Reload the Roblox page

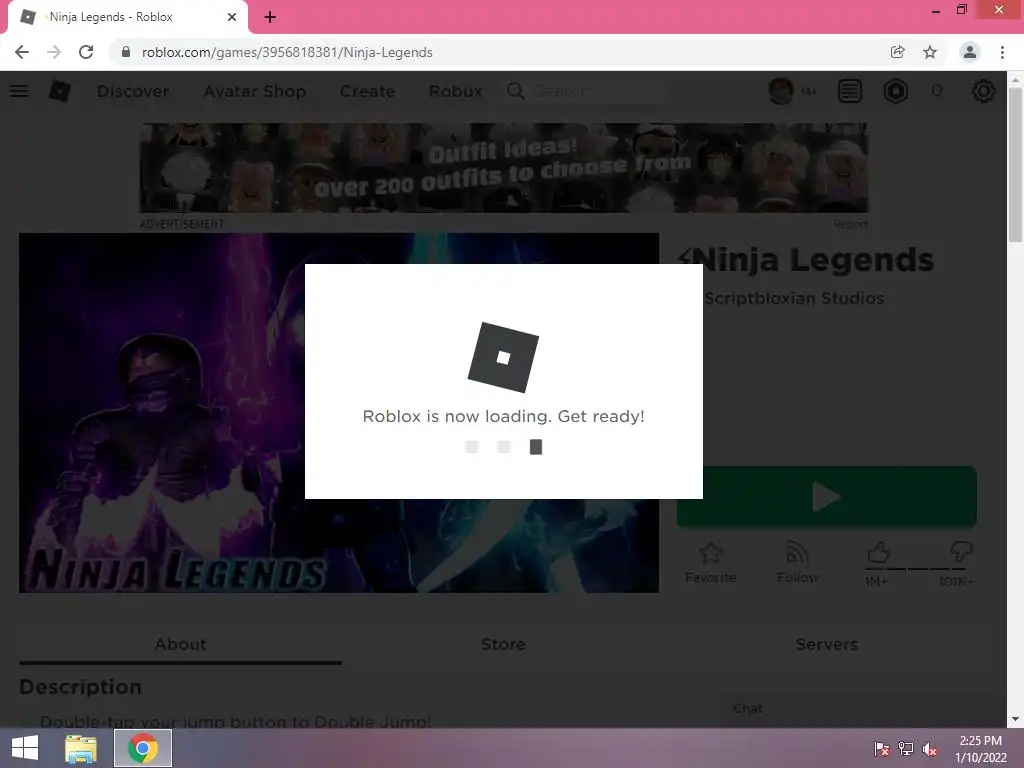click(86, 52)
